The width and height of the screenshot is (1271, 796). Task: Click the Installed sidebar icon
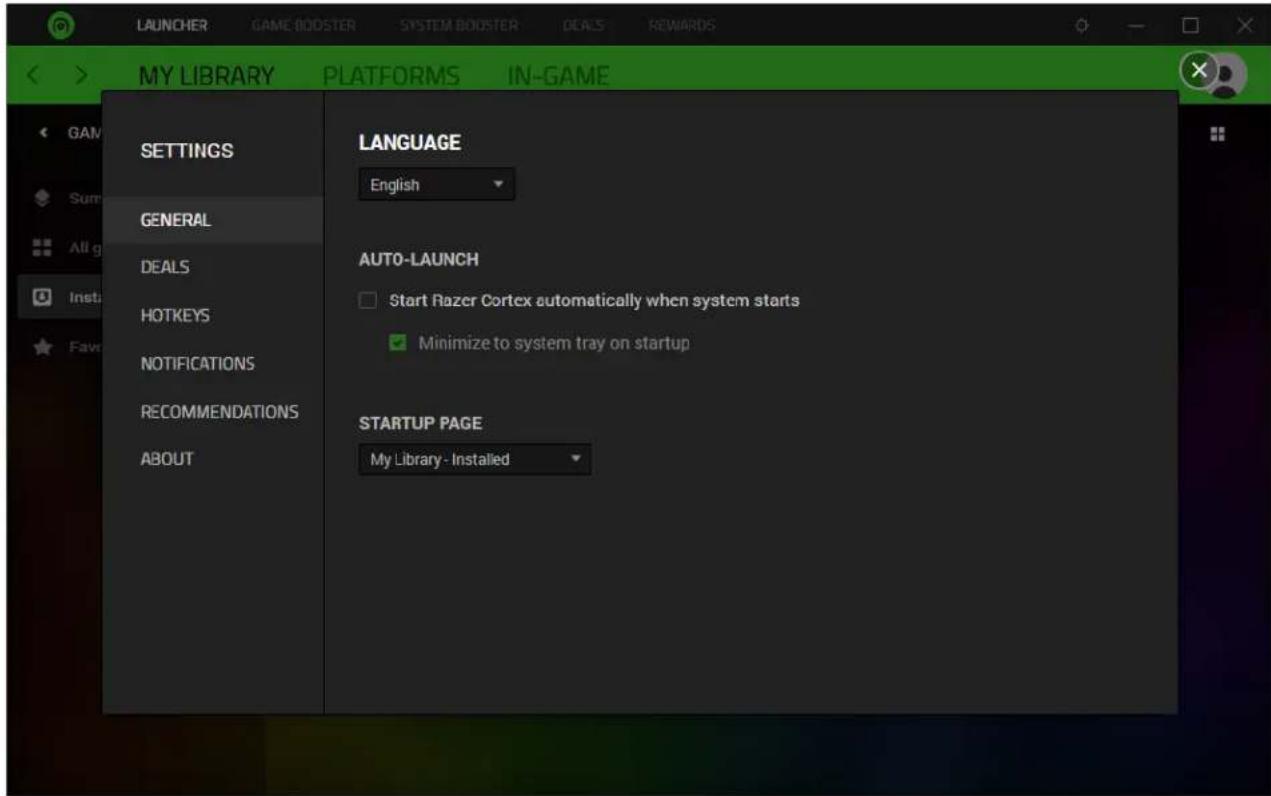click(x=40, y=298)
